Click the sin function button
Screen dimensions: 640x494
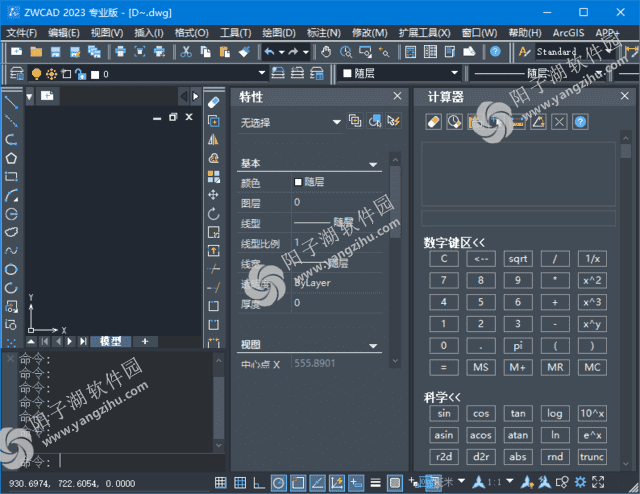444,414
